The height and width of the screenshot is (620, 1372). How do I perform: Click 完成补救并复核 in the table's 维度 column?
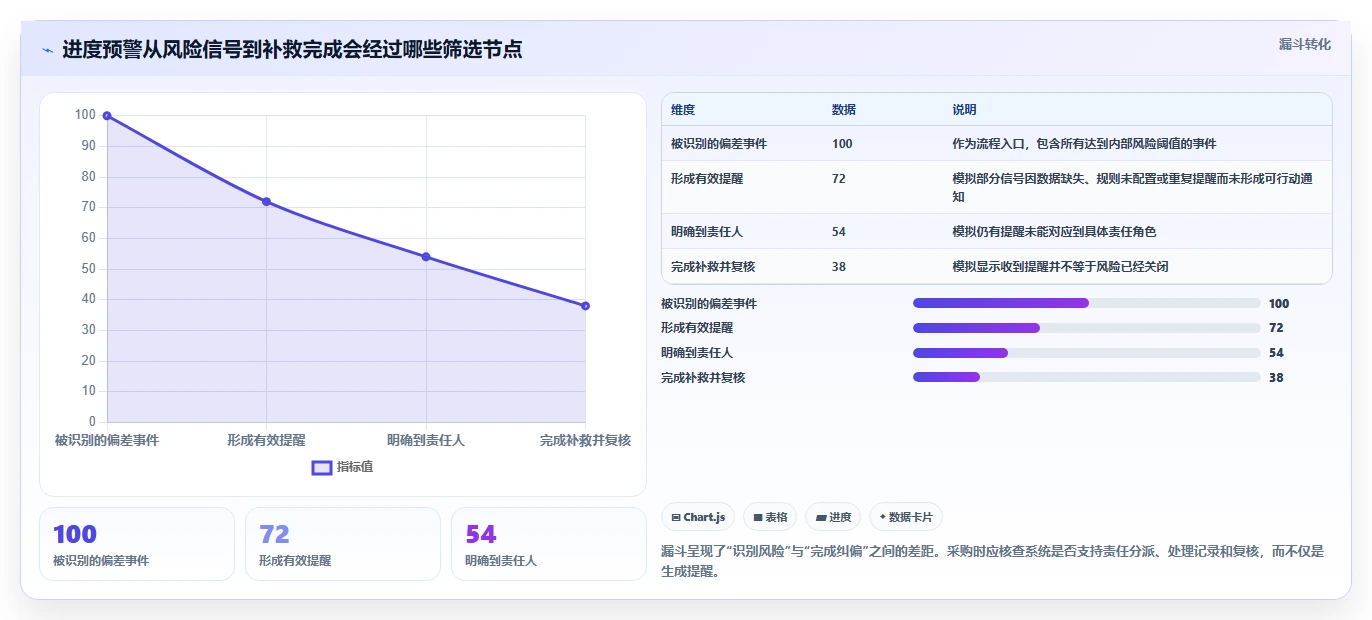coord(713,267)
